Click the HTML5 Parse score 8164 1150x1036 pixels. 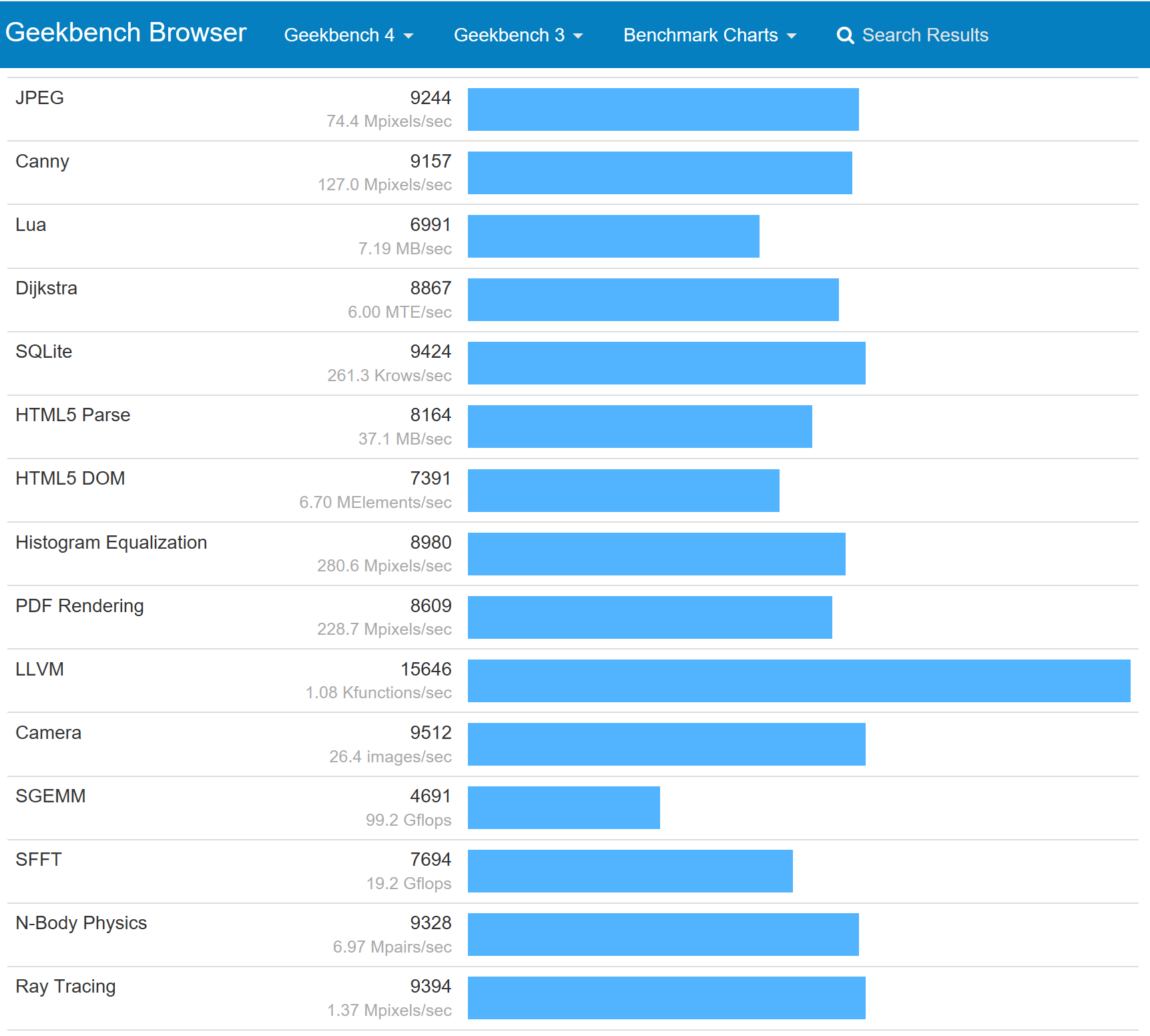[x=430, y=415]
